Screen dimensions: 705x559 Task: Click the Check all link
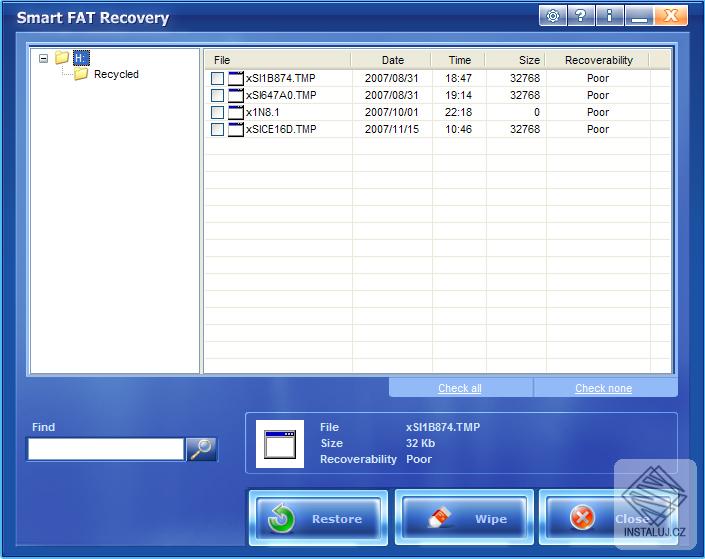(460, 388)
